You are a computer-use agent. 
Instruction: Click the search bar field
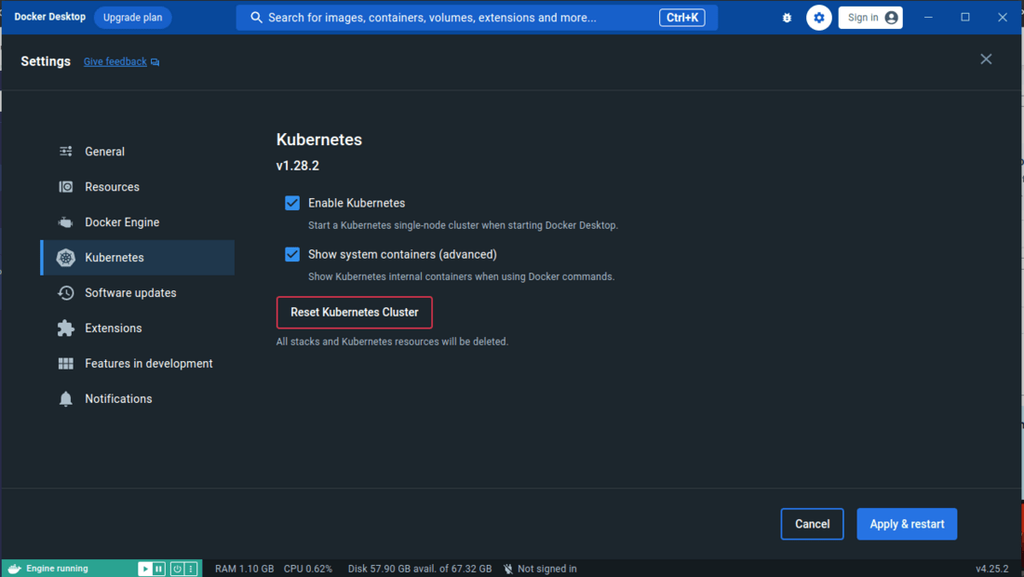(x=477, y=18)
